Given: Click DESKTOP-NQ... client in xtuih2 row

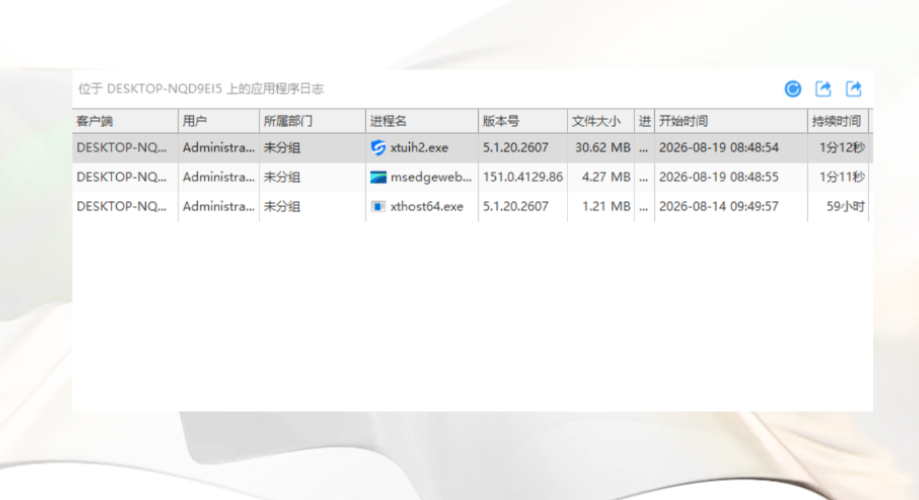Looking at the screenshot, I should tap(121, 148).
